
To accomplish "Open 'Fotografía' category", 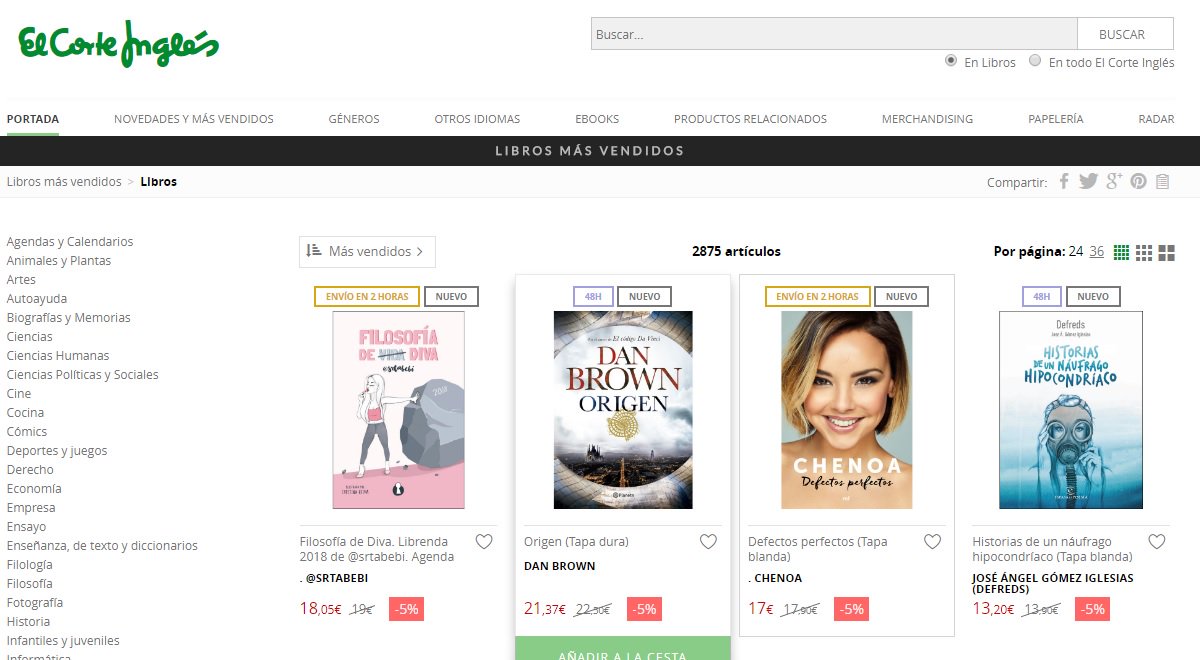I will click(x=35, y=603).
